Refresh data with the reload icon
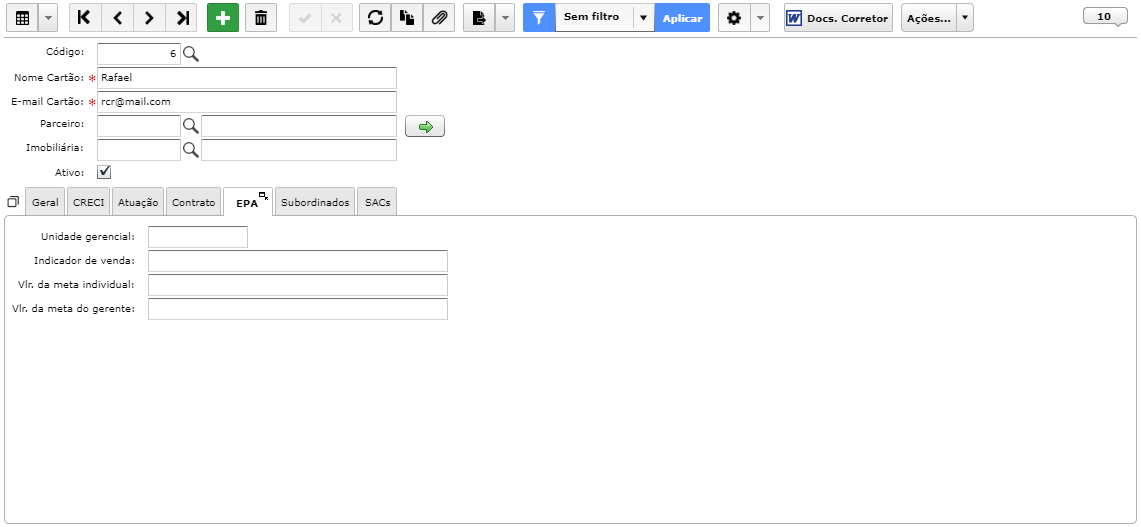This screenshot has width=1141, height=527. 375,18
